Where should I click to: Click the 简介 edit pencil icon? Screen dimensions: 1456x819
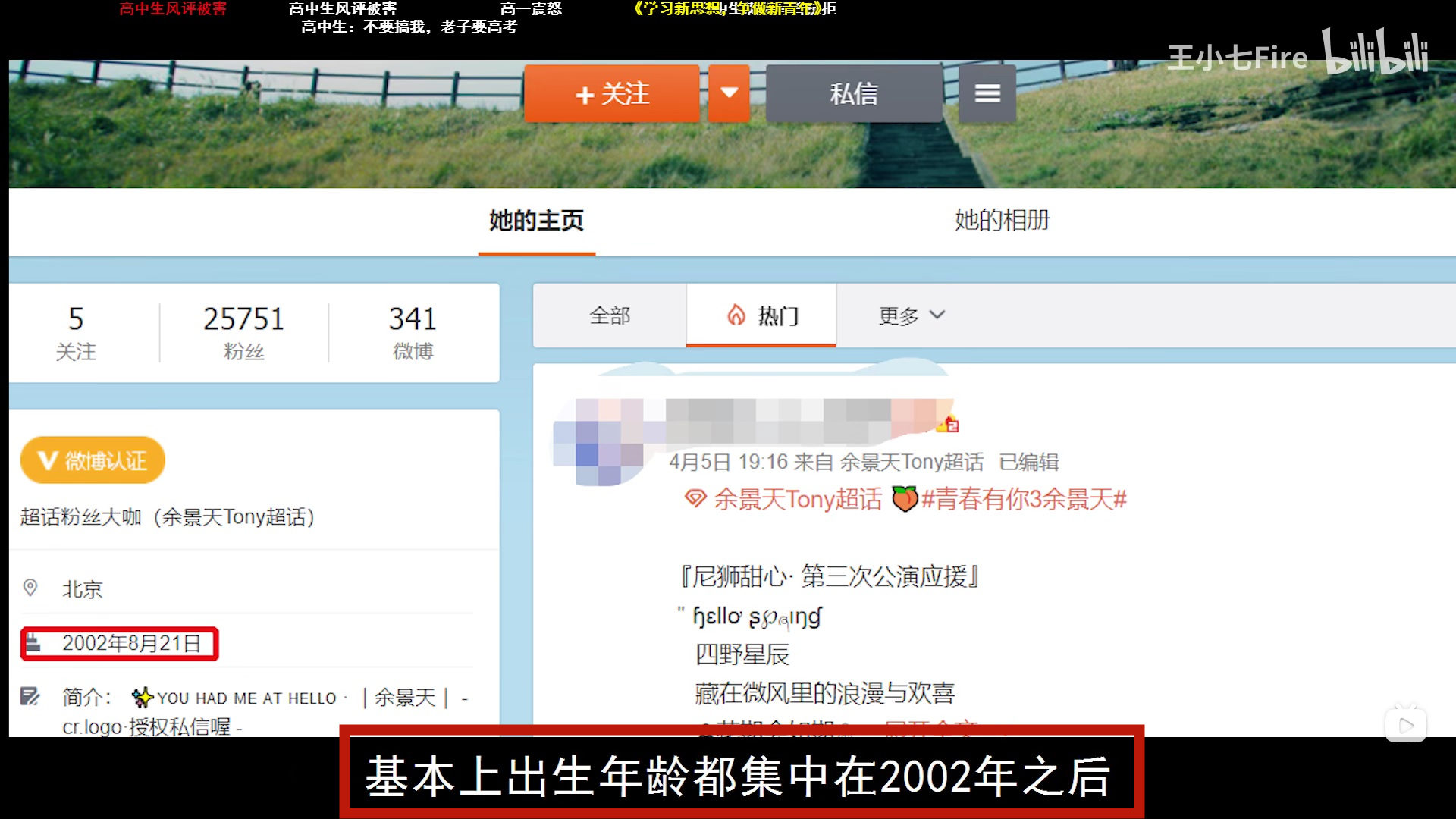click(x=30, y=696)
